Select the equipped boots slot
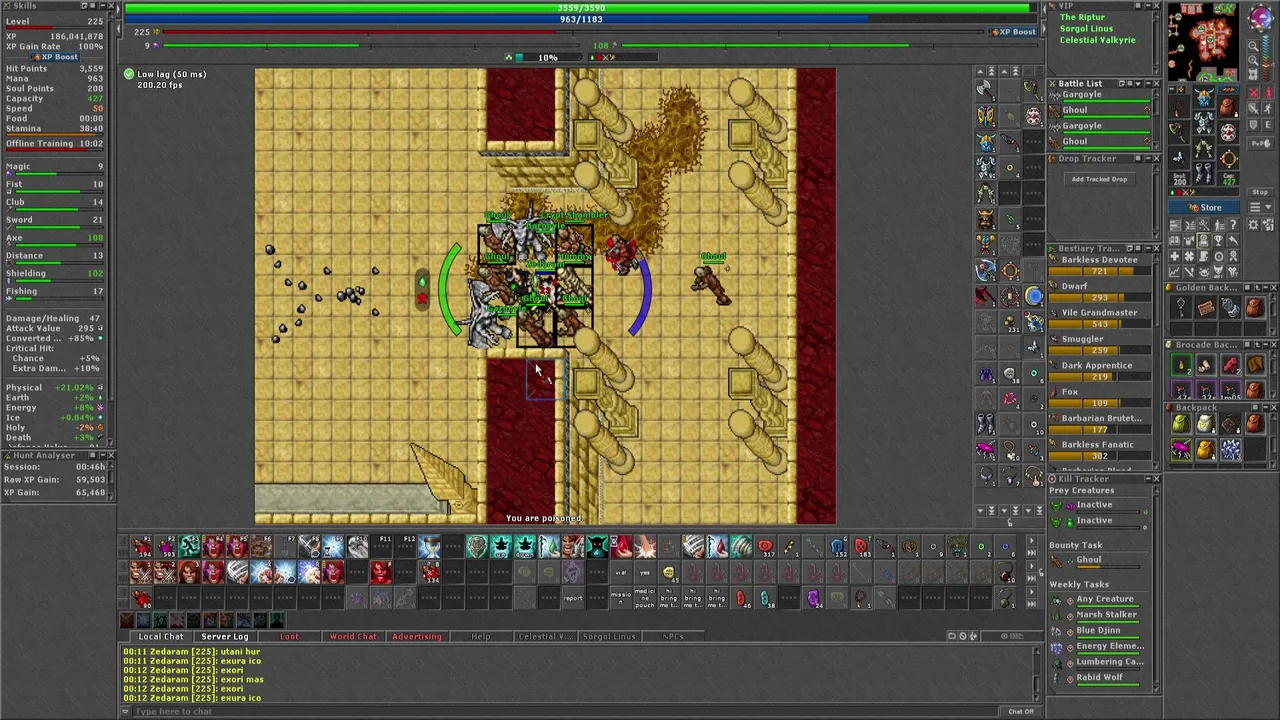The width and height of the screenshot is (1280, 720). coord(1204,174)
